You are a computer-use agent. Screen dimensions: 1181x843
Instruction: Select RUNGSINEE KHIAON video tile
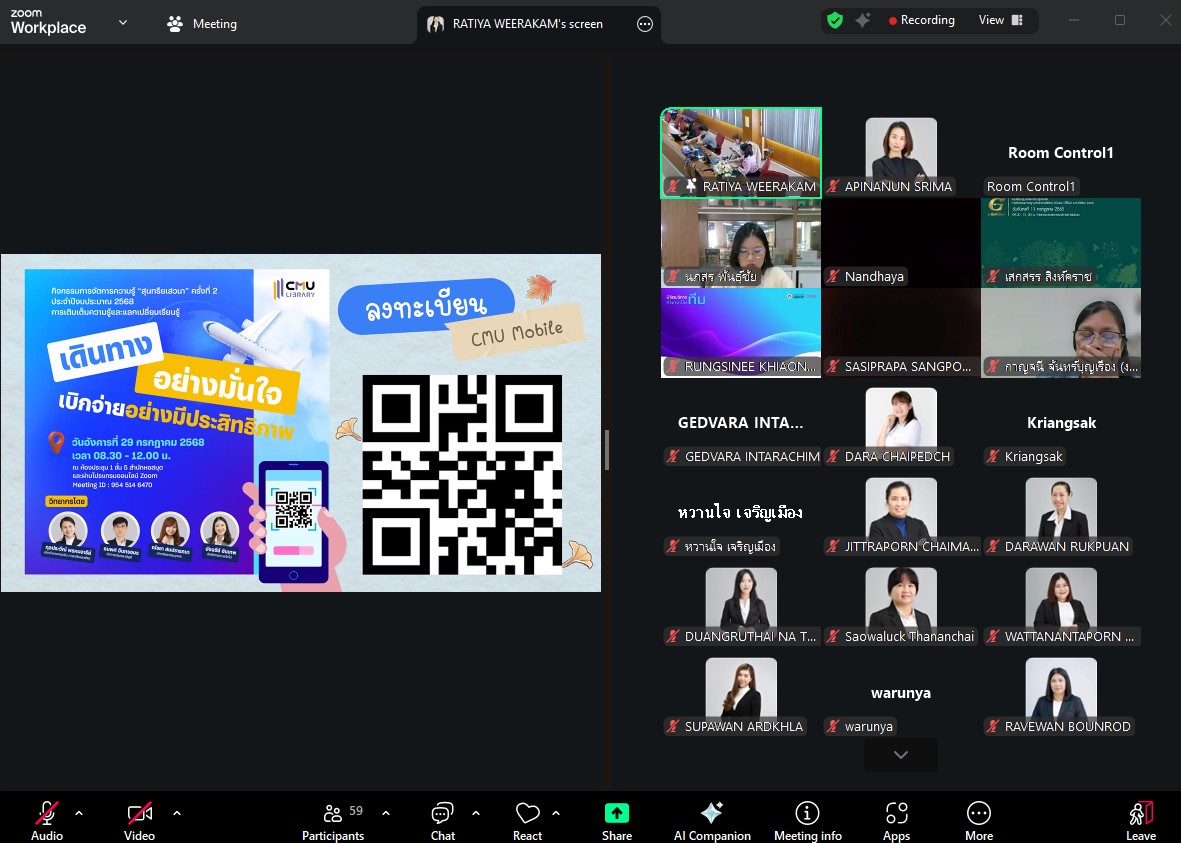(x=741, y=333)
